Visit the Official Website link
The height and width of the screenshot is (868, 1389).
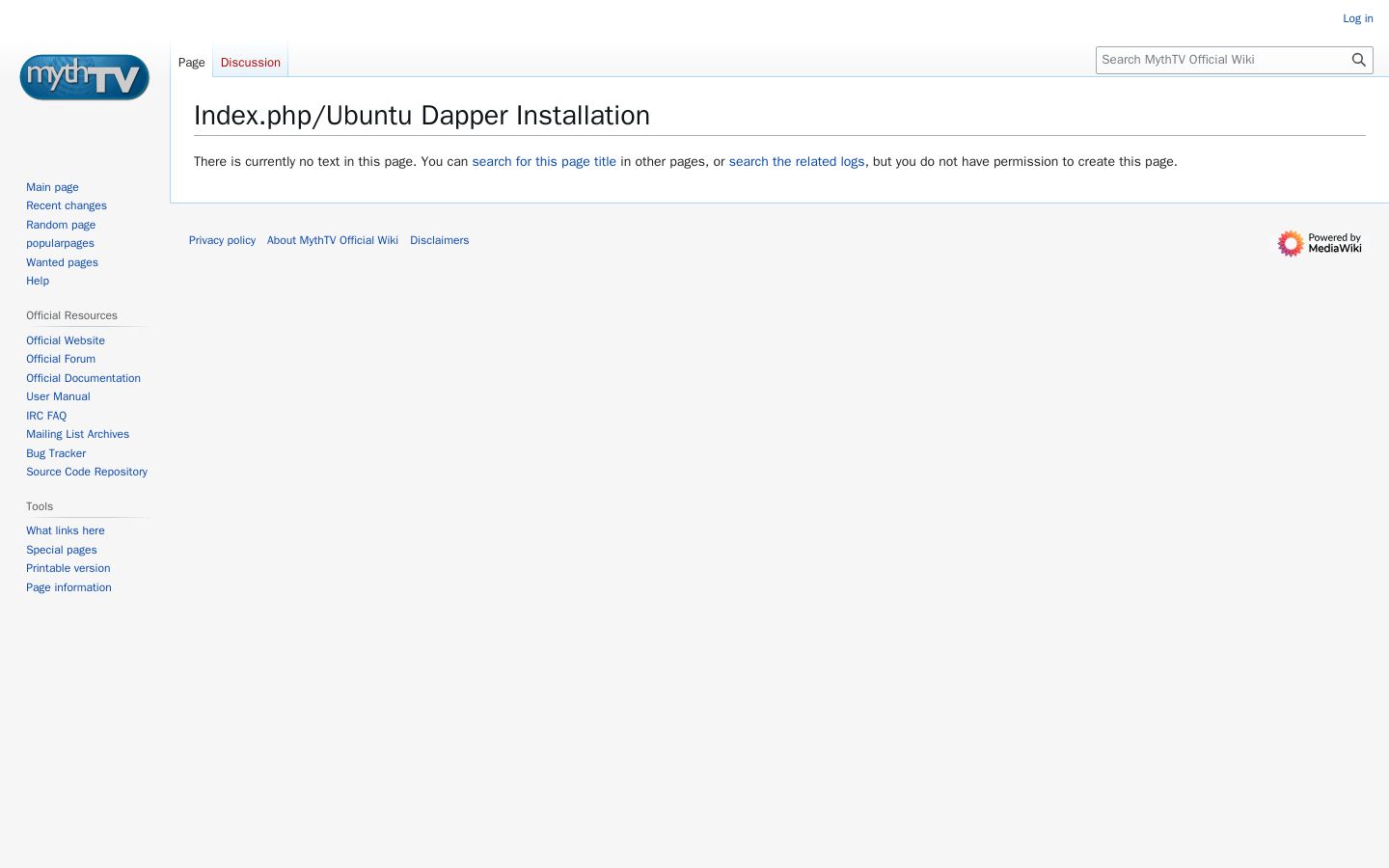pyautogui.click(x=66, y=340)
